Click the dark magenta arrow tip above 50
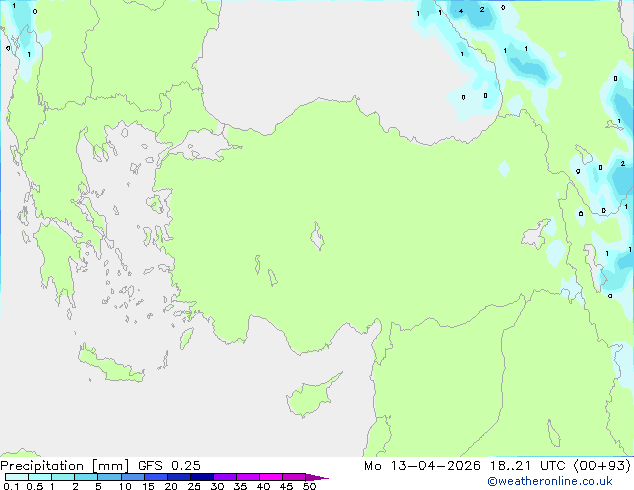Viewport: 634px width, 490px height. [317, 477]
